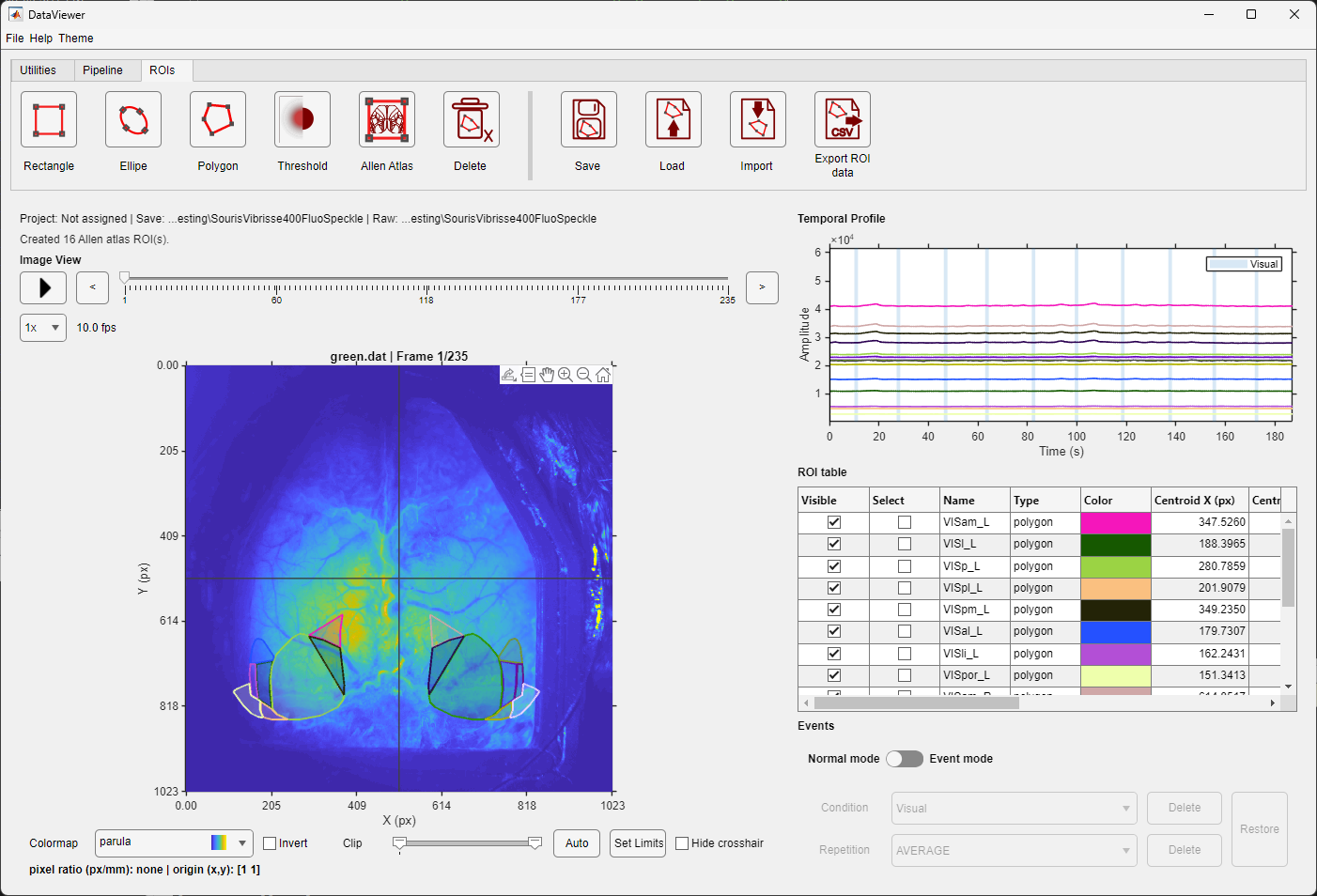Click the zoom in axes tool

566,375
